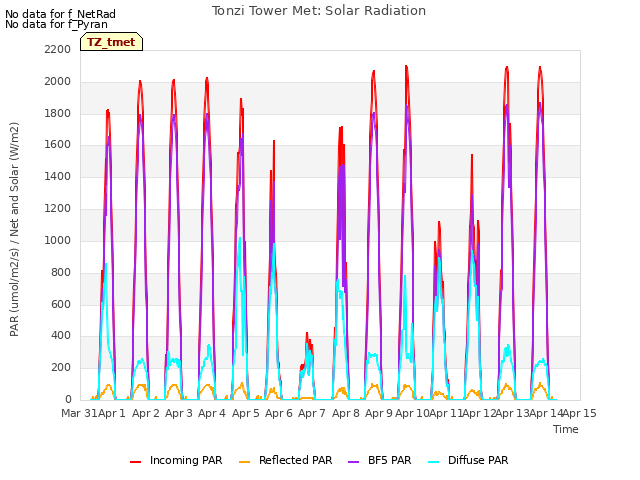Click the Time x-axis label
Screen dimensions: 640x480
pos(566,429)
